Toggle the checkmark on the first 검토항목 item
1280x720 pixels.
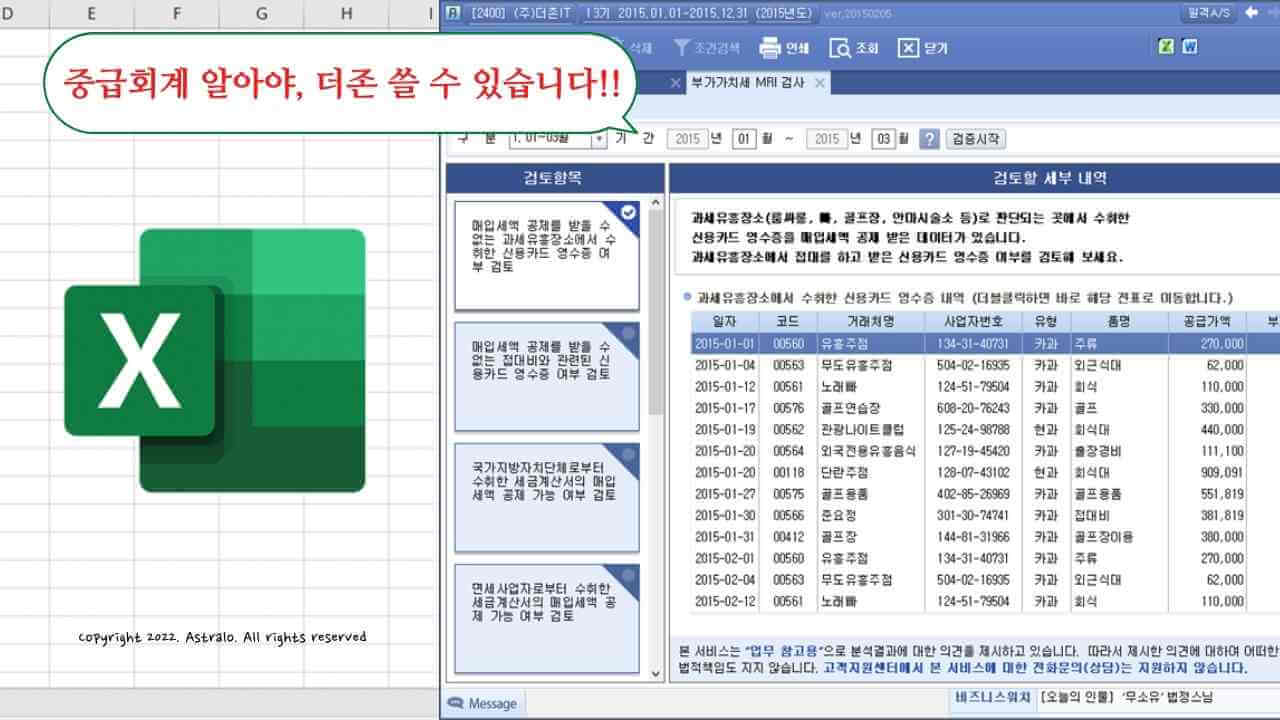click(x=629, y=212)
